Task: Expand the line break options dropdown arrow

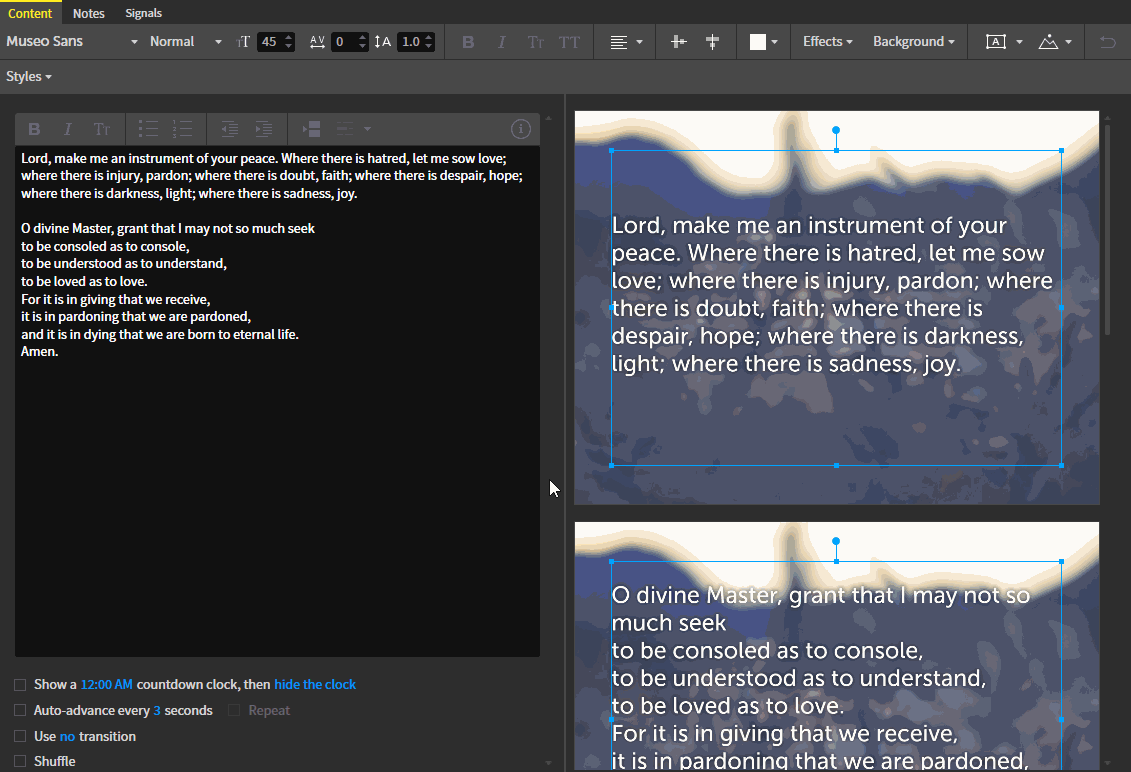Action: (x=367, y=129)
